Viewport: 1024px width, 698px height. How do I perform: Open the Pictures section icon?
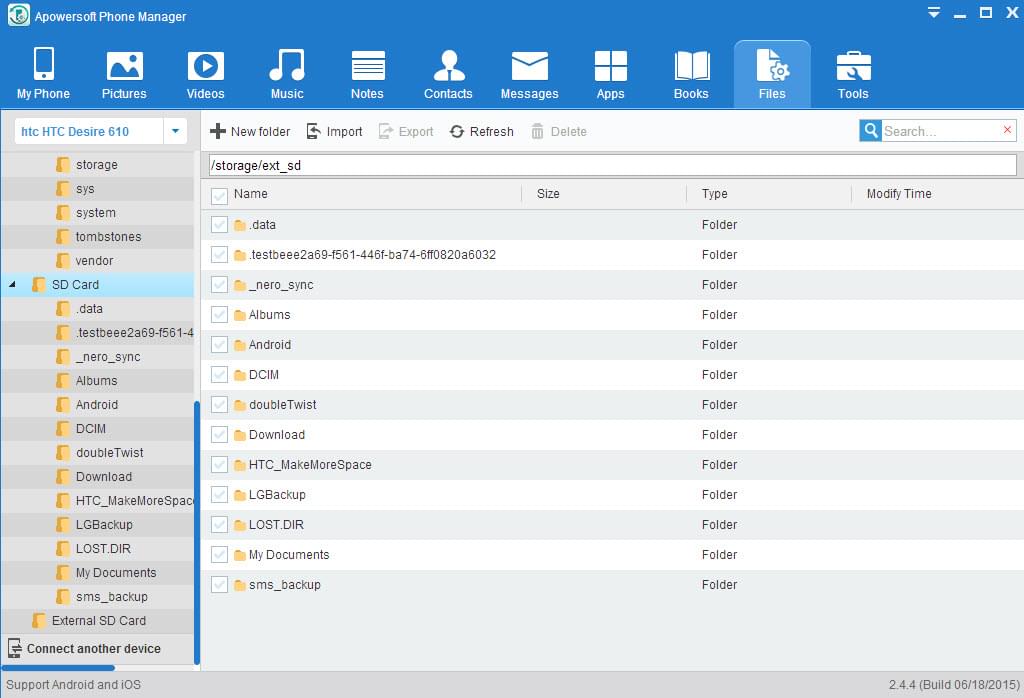pyautogui.click(x=124, y=66)
